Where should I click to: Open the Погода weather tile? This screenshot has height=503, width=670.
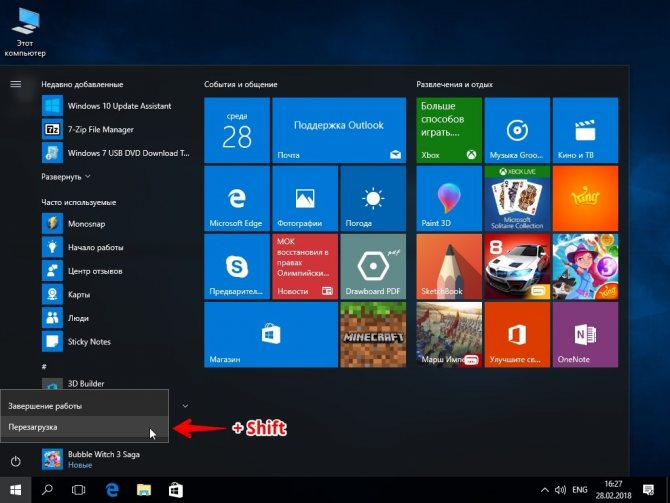(373, 198)
